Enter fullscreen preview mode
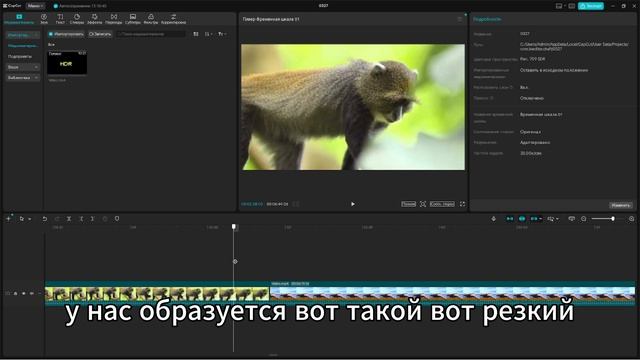Screen dimensions: 640x360 click(x=462, y=204)
